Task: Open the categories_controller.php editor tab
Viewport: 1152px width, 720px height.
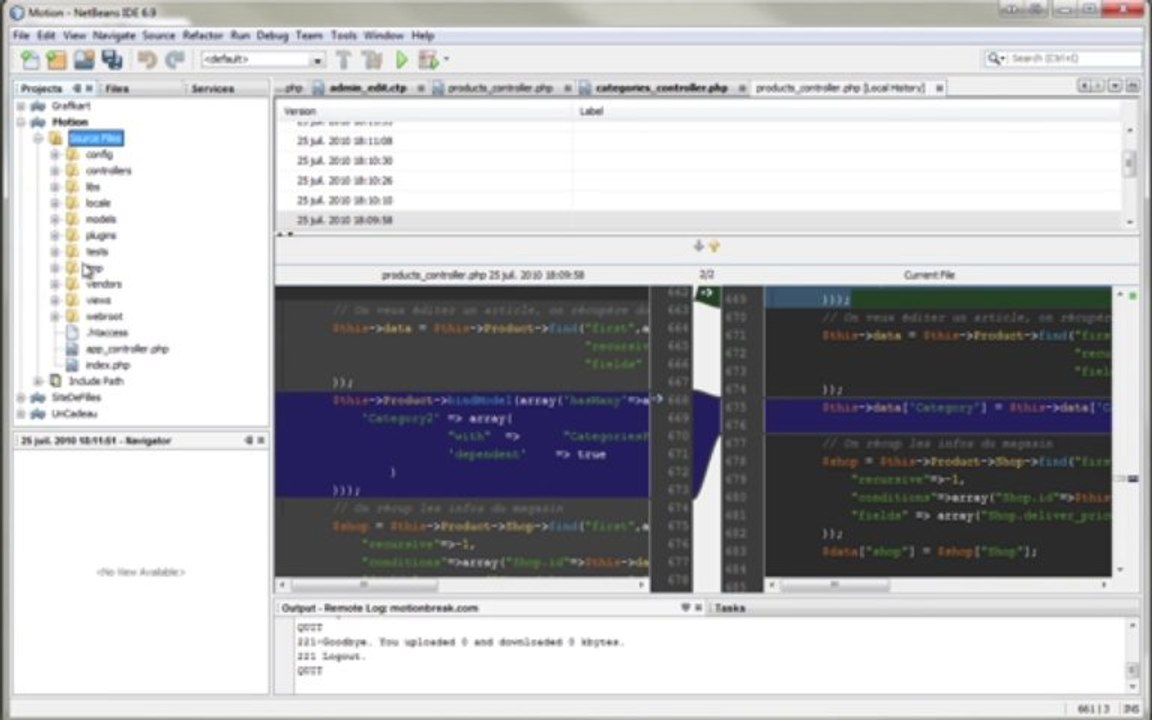Action: coord(661,88)
